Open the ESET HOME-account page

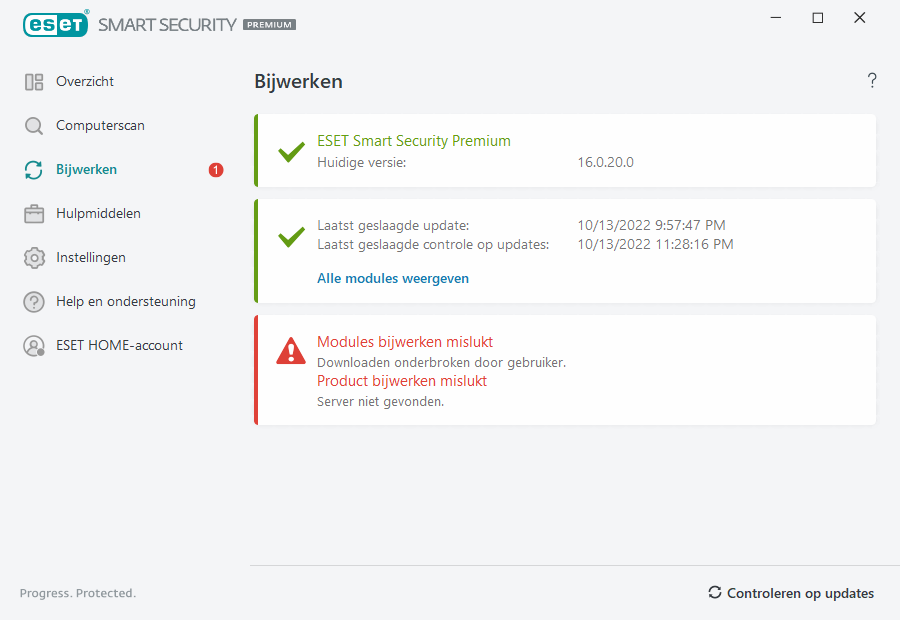tap(119, 346)
